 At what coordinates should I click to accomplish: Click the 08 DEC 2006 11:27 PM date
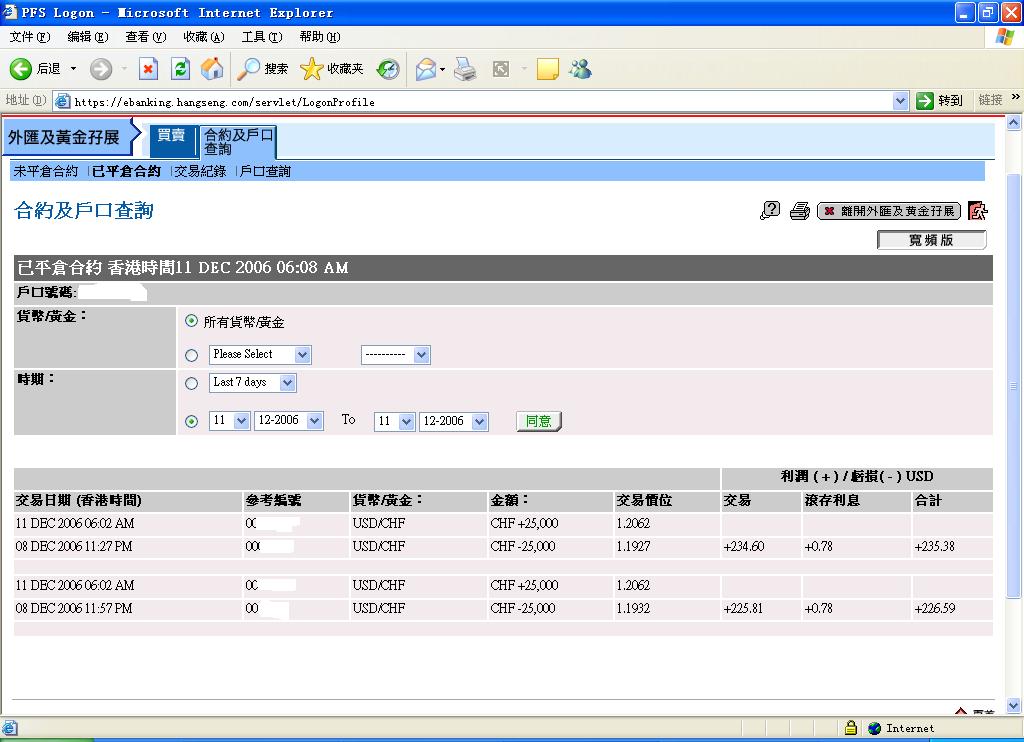click(x=74, y=546)
